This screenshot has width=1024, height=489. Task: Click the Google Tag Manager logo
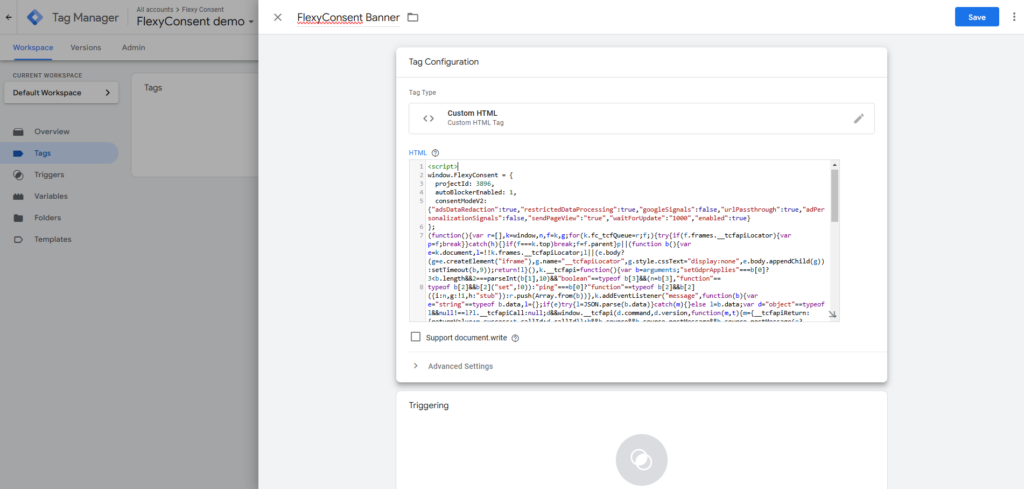(x=35, y=17)
